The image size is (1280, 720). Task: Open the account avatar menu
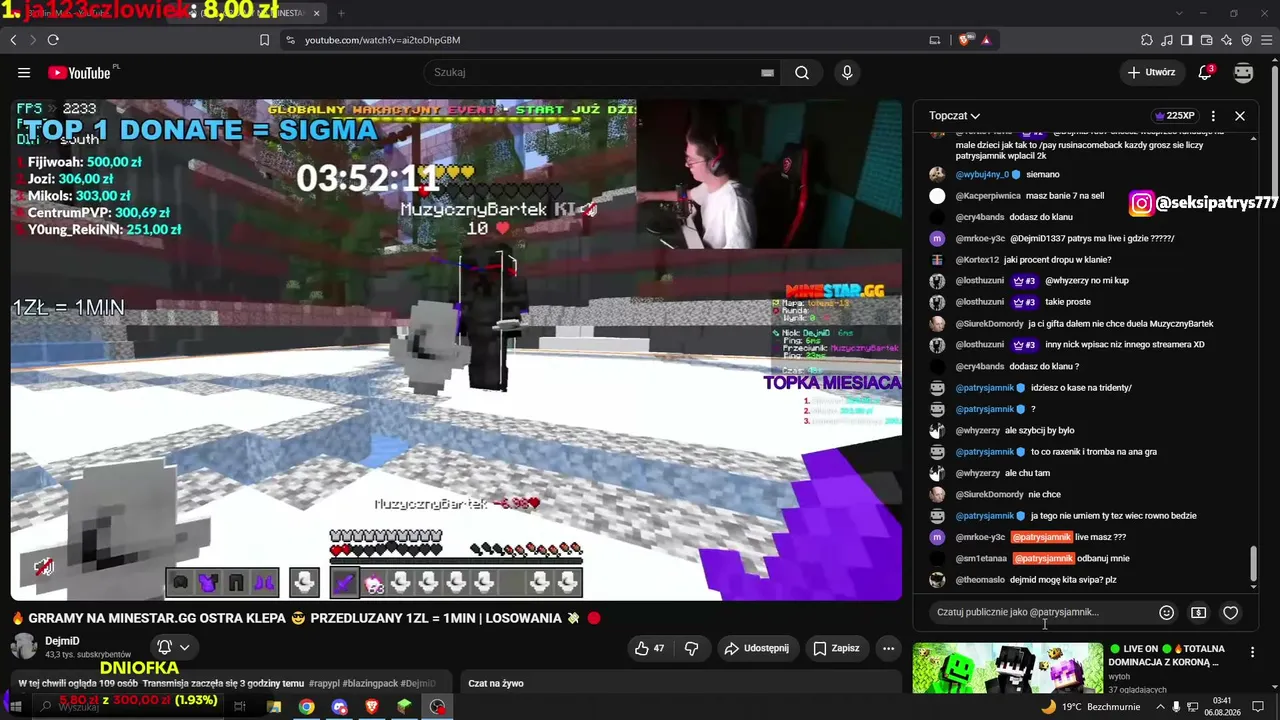(x=1244, y=72)
